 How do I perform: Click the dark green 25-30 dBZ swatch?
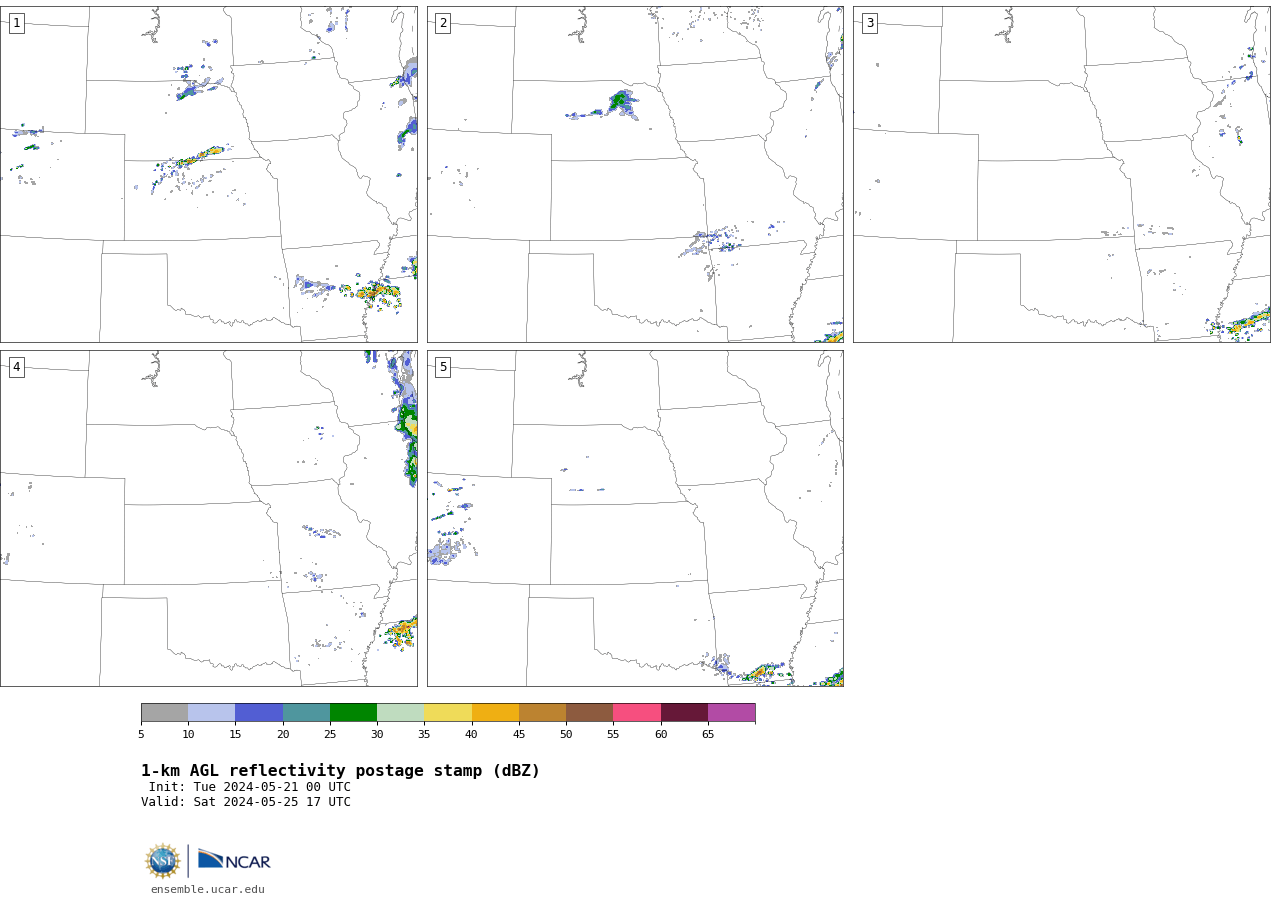coord(353,713)
